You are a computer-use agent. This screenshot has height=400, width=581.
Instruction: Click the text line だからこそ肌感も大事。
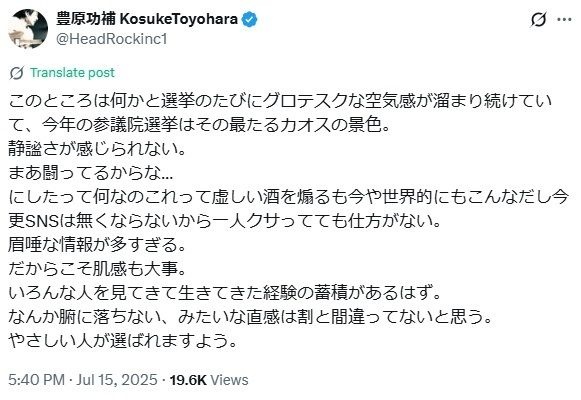pos(97,269)
